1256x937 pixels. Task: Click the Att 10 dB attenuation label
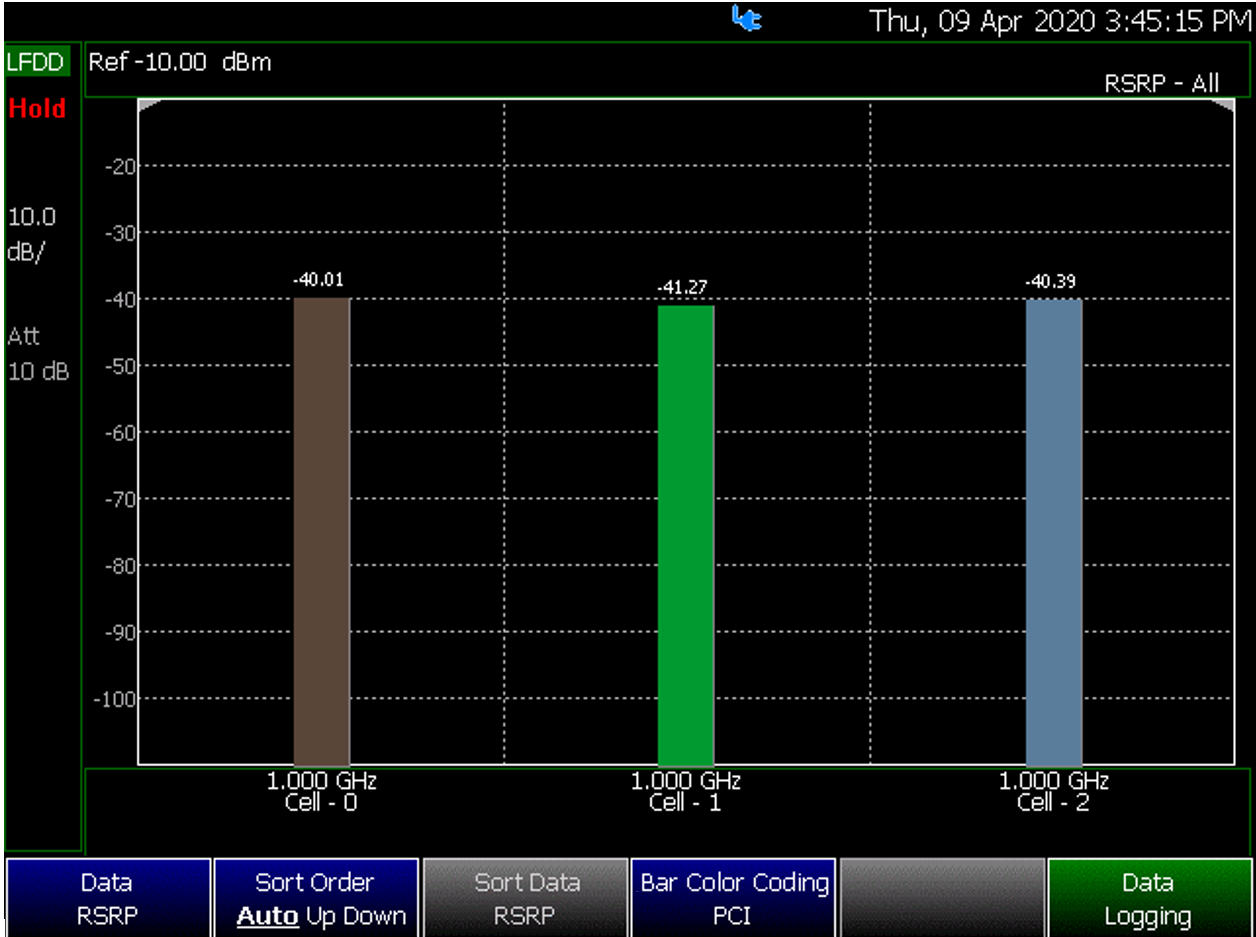pos(39,354)
